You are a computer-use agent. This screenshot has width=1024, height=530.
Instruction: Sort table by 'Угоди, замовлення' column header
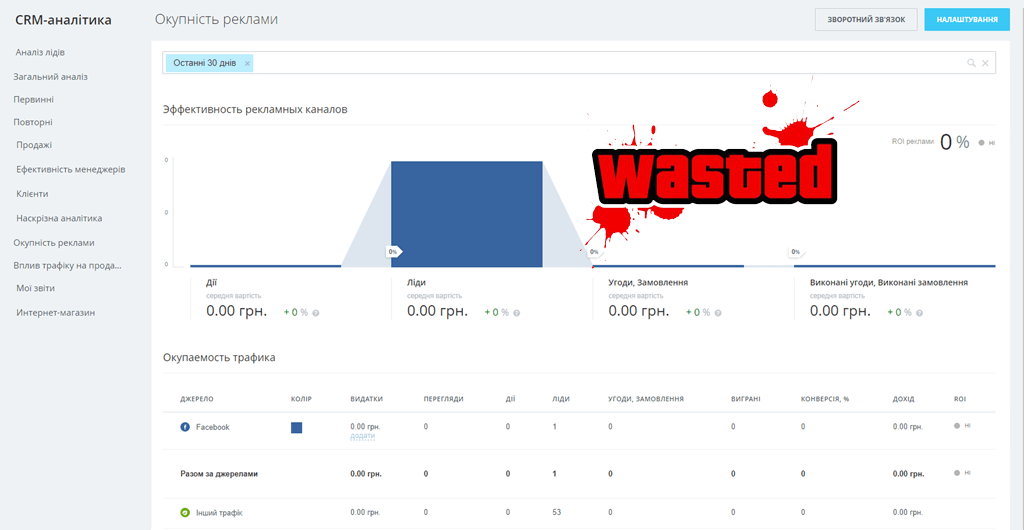(646, 399)
